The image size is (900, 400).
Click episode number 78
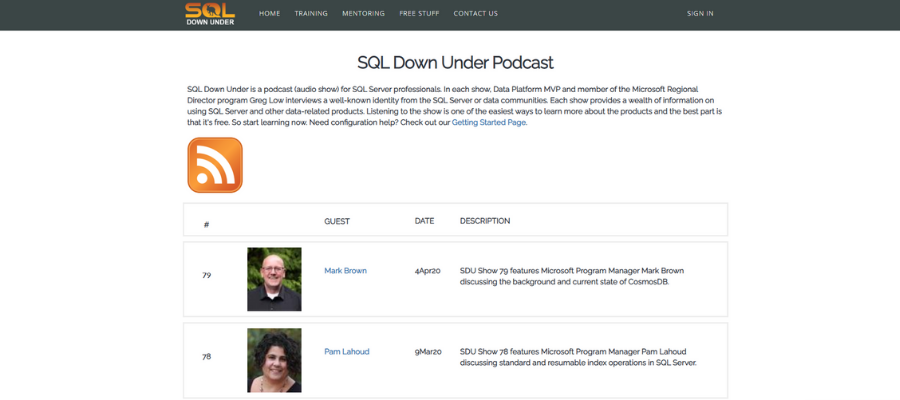coord(207,356)
